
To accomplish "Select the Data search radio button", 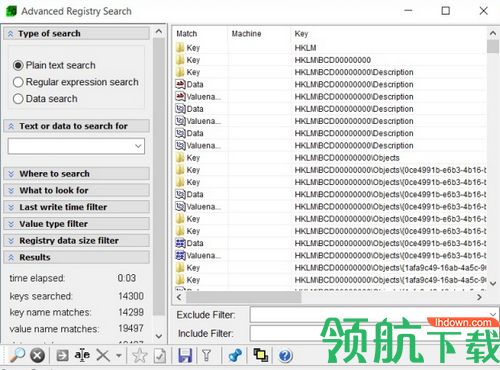I will pos(18,99).
